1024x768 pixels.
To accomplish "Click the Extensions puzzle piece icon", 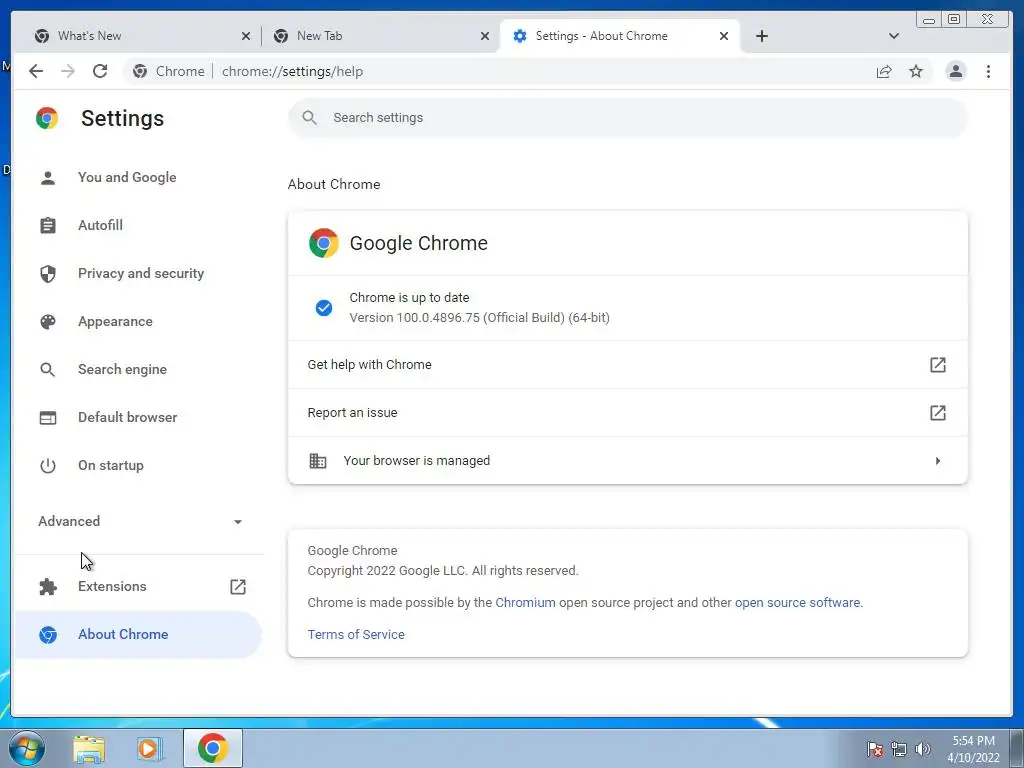I will [x=48, y=586].
